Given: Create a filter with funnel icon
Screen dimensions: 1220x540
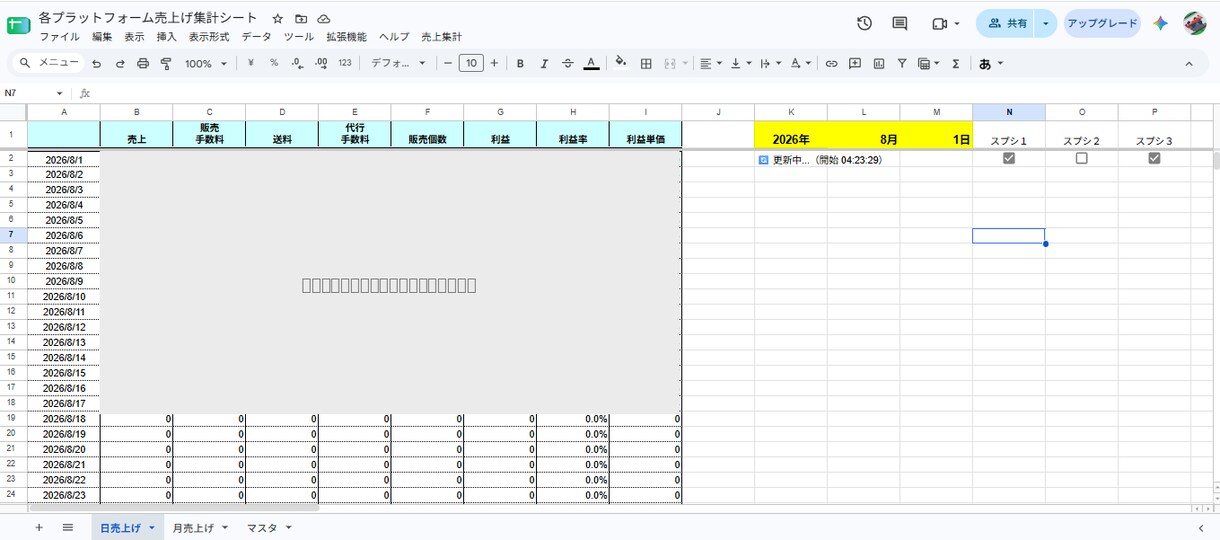Looking at the screenshot, I should pos(902,63).
